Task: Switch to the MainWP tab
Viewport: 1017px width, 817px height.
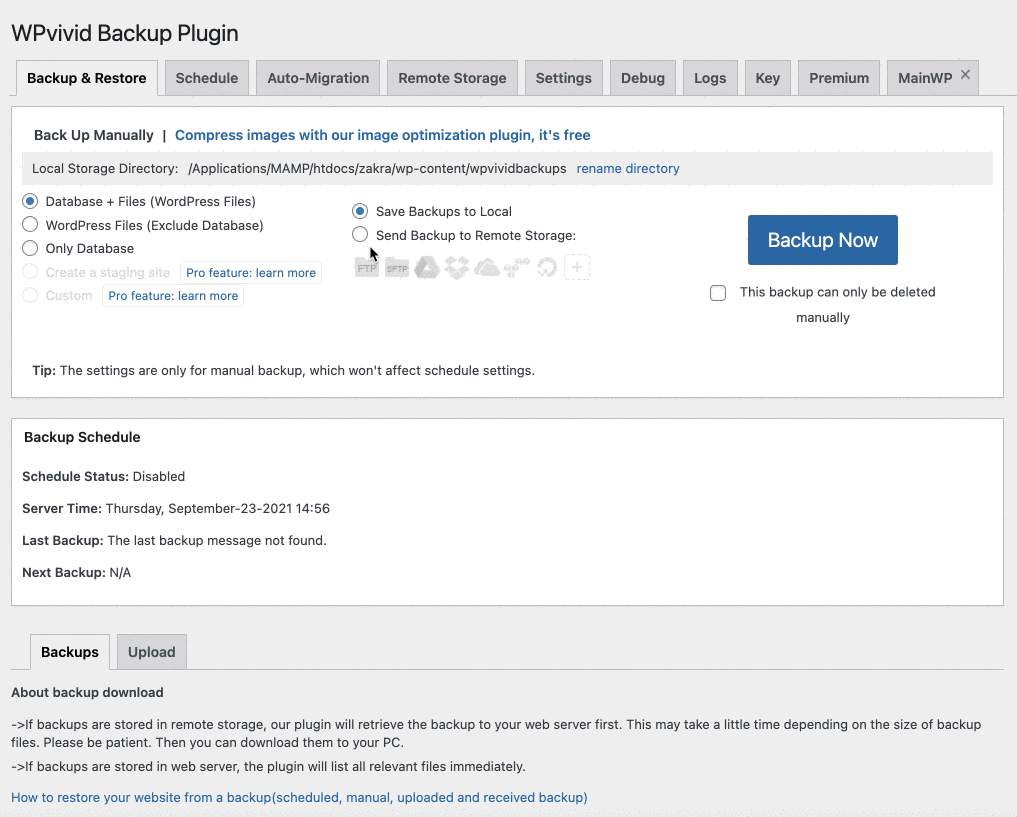Action: tap(925, 78)
